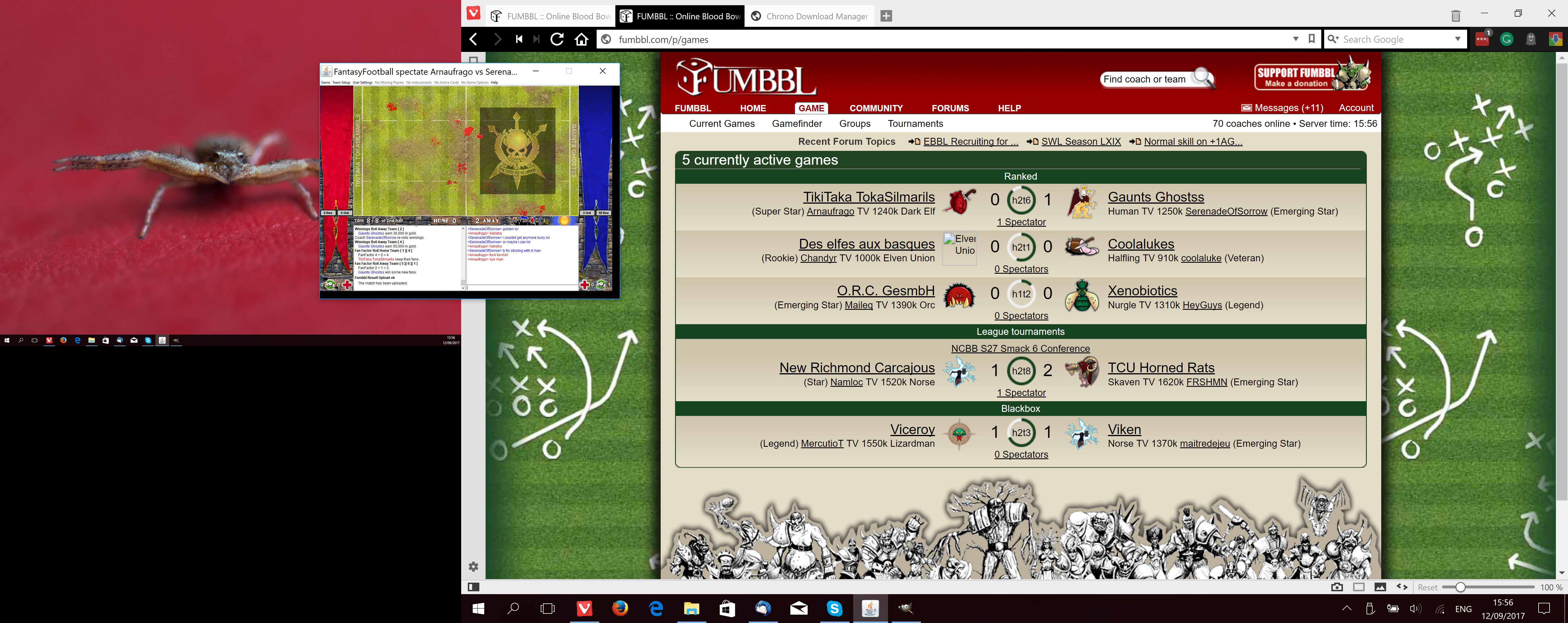This screenshot has width=1568, height=623.
Task: Capture page with camera icon
Action: (x=1337, y=587)
